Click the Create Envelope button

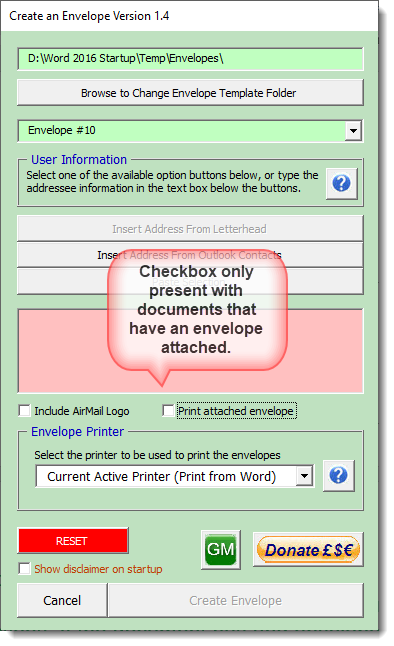coord(236,600)
